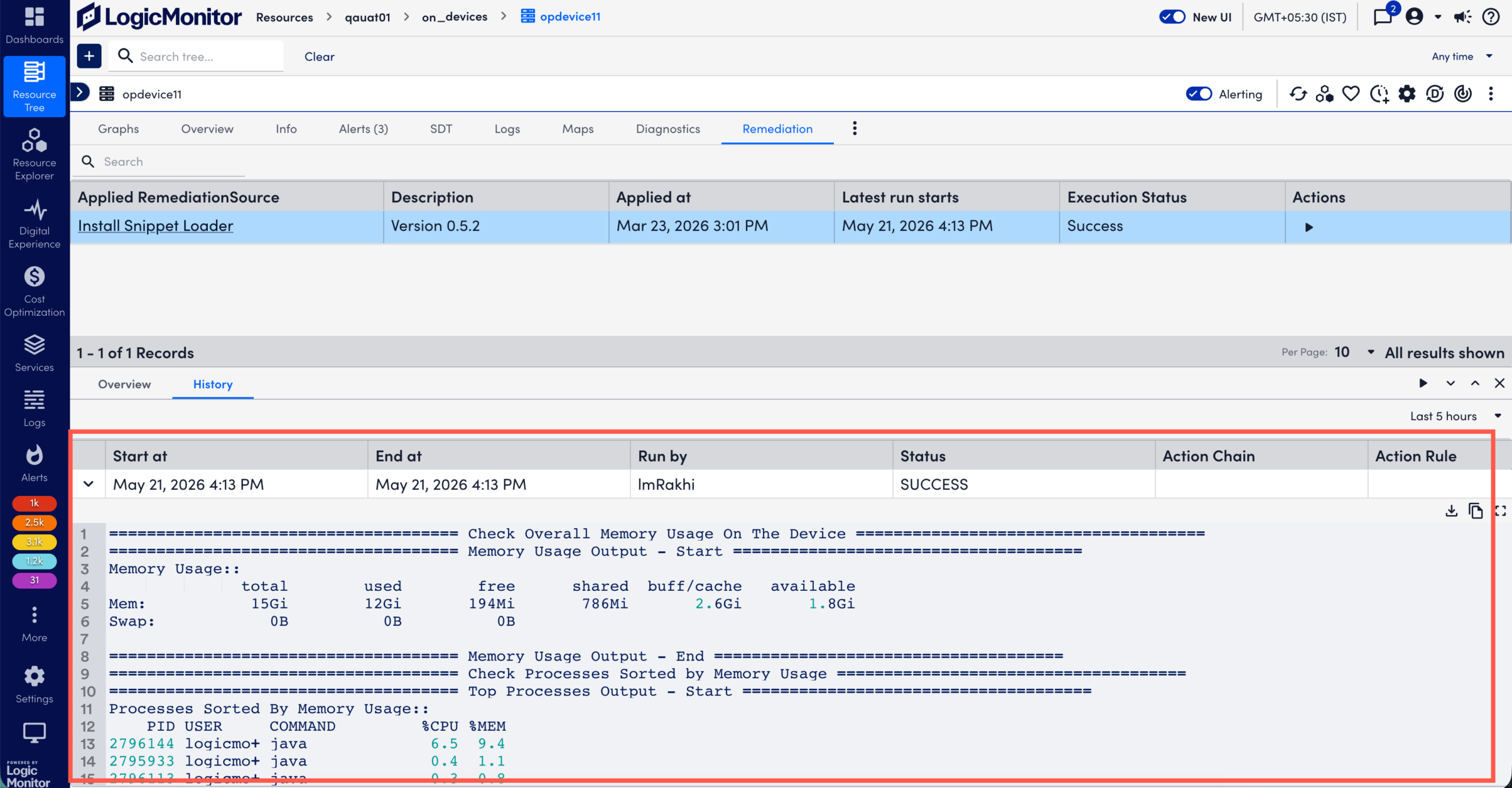The image size is (1512, 788).
Task: Open the chat messages icon with badge
Action: coord(1383,17)
